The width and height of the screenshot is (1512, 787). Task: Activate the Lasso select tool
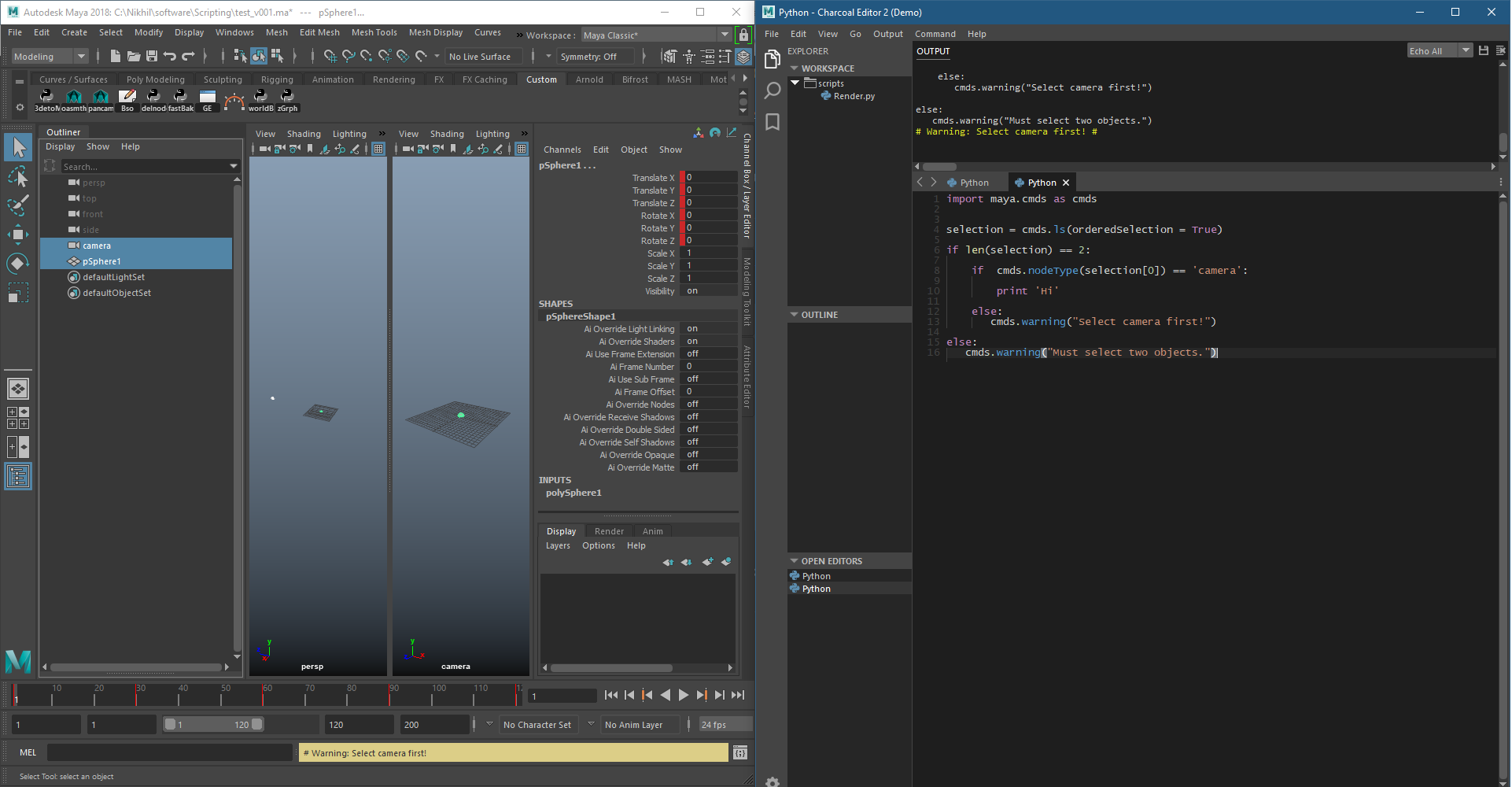18,176
